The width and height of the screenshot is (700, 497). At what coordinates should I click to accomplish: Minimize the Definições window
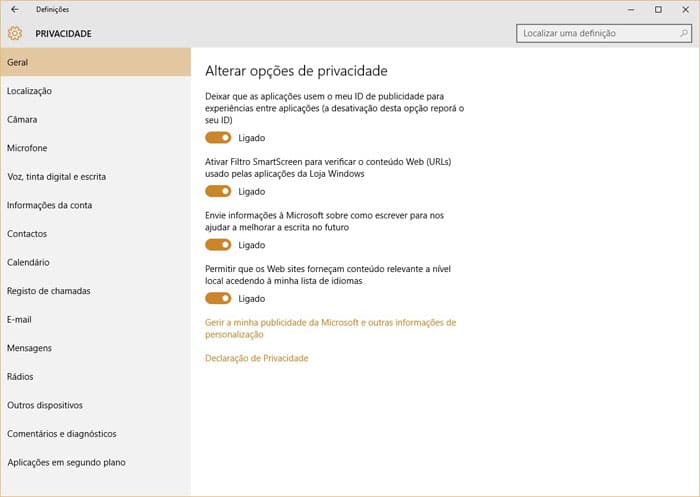click(631, 9)
